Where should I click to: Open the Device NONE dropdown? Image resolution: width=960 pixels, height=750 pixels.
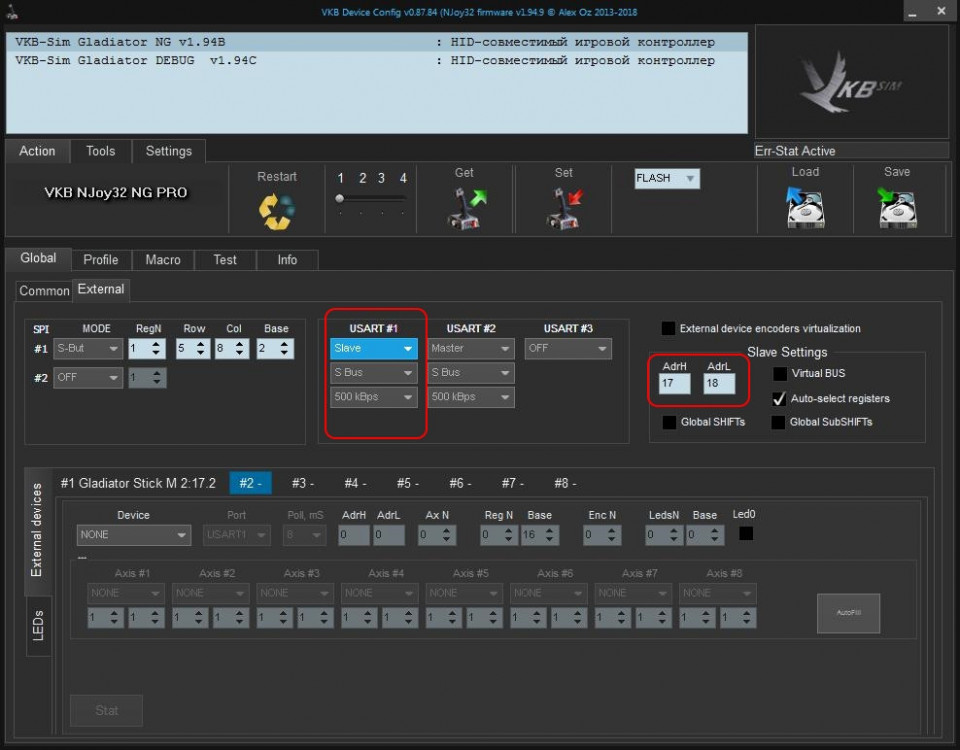[x=133, y=535]
